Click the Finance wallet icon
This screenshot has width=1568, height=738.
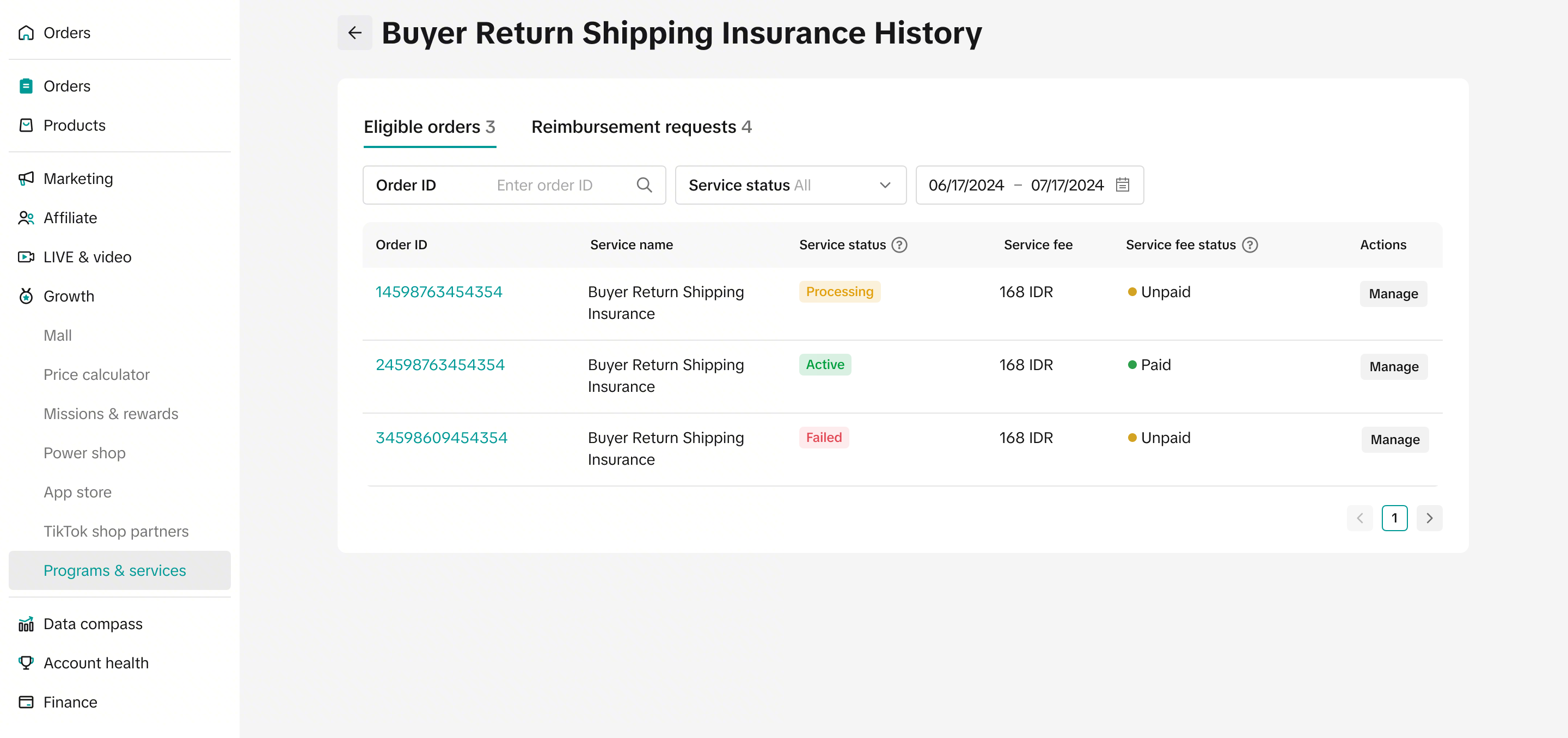pyautogui.click(x=26, y=702)
